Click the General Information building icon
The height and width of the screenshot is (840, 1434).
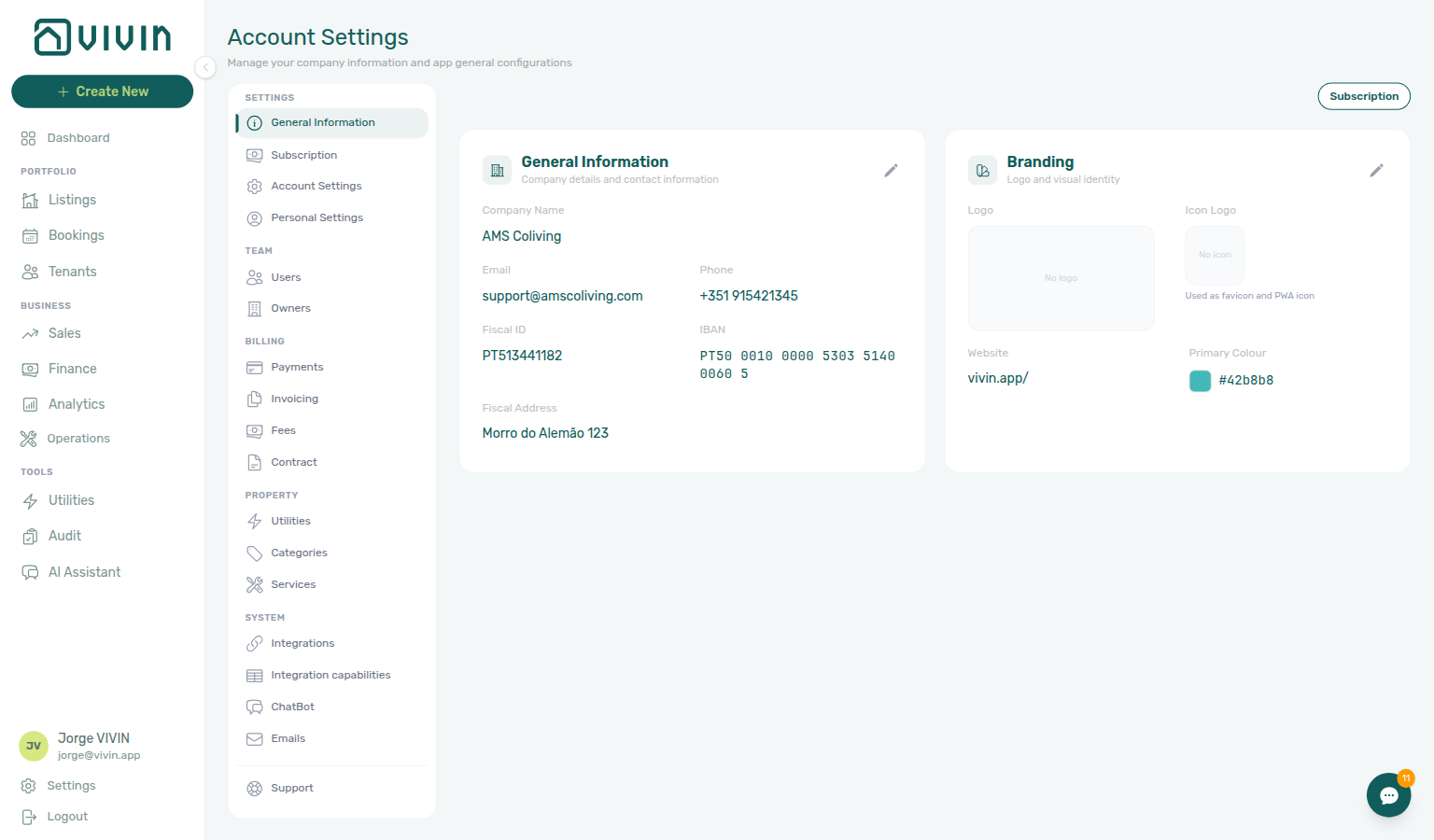[497, 171]
